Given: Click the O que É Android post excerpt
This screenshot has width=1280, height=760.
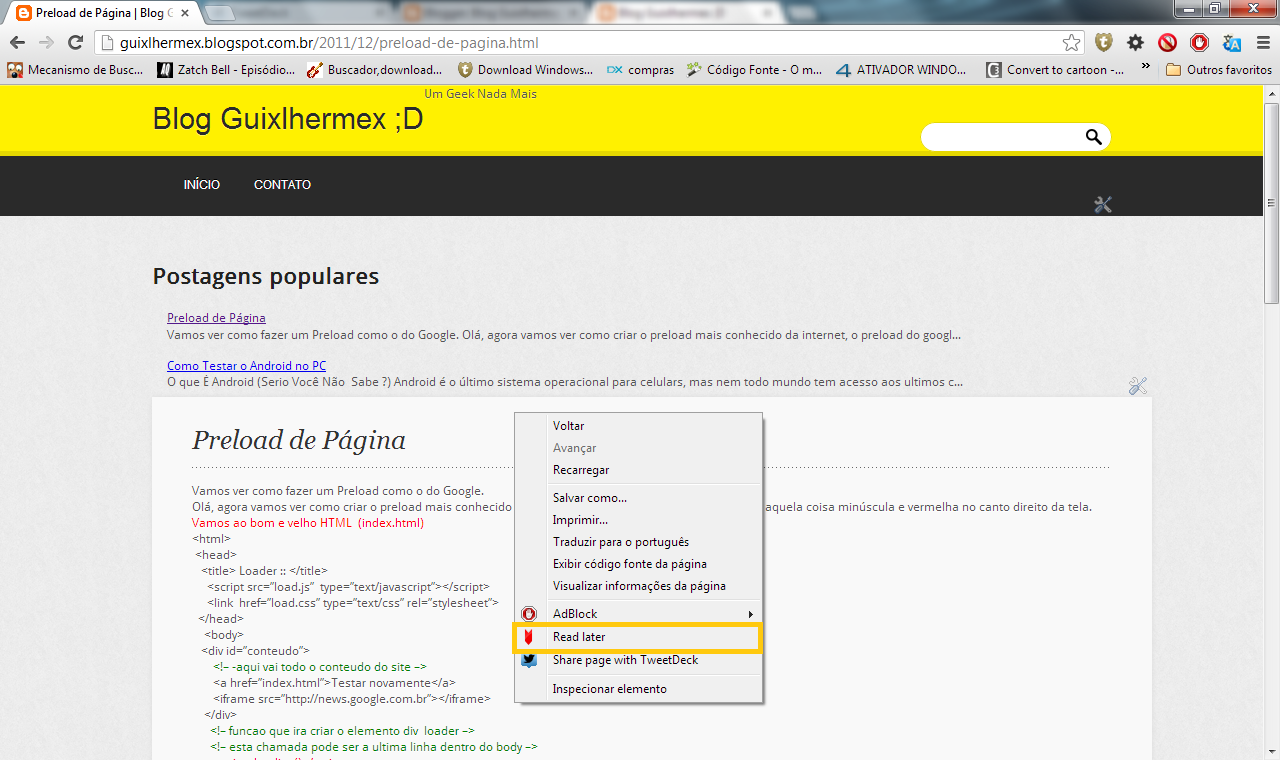Looking at the screenshot, I should 565,382.
